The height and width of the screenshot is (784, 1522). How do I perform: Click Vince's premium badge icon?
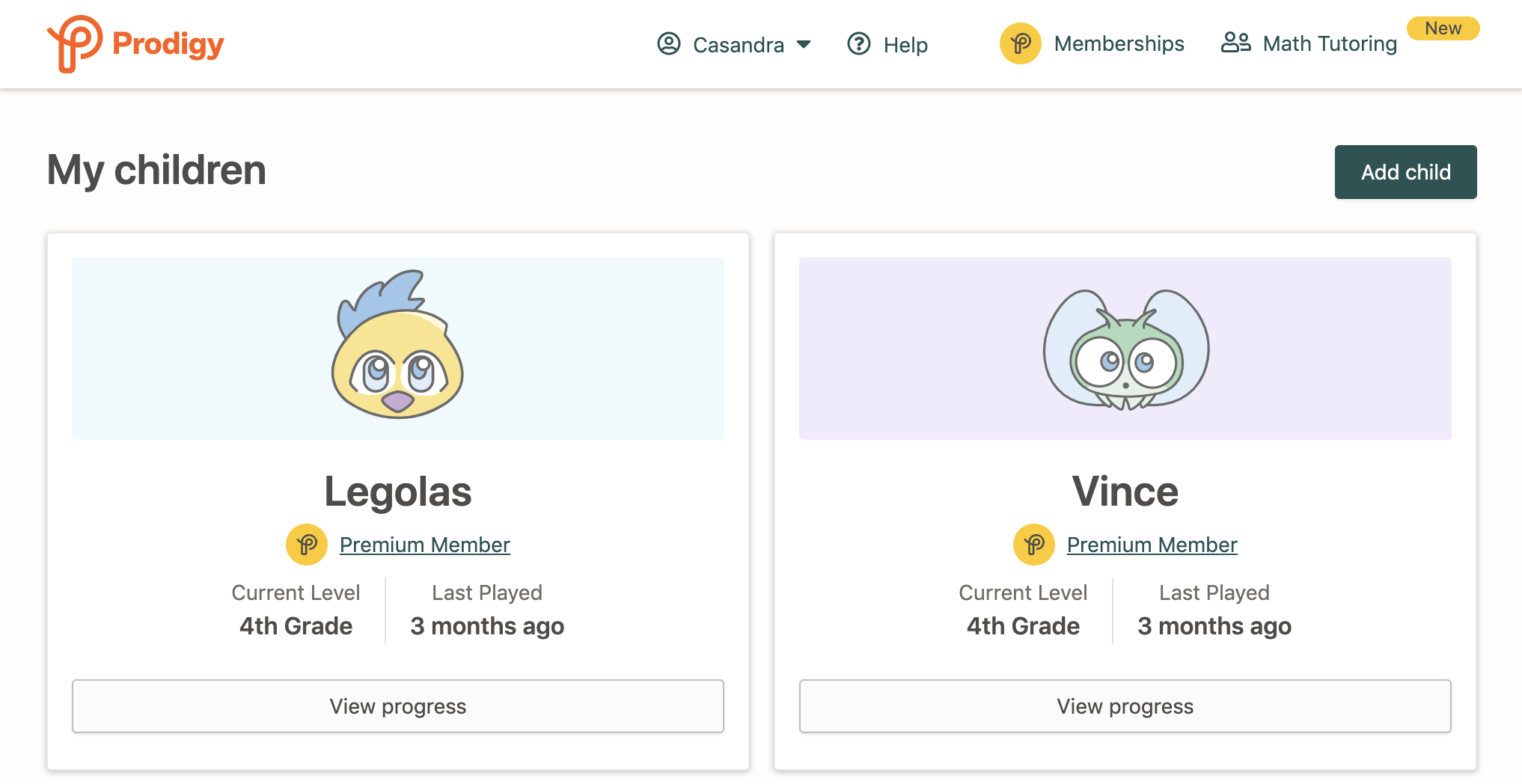1034,545
